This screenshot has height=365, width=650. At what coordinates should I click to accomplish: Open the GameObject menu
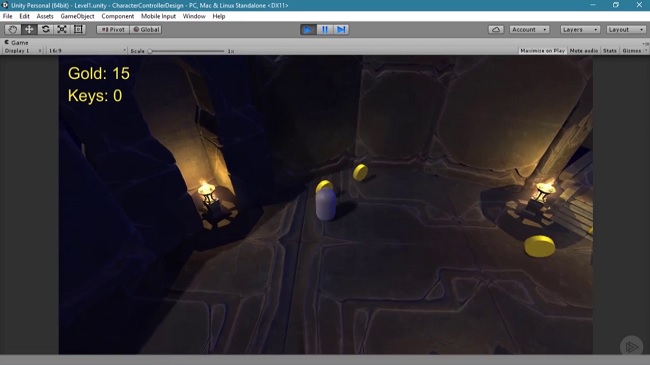pos(78,16)
